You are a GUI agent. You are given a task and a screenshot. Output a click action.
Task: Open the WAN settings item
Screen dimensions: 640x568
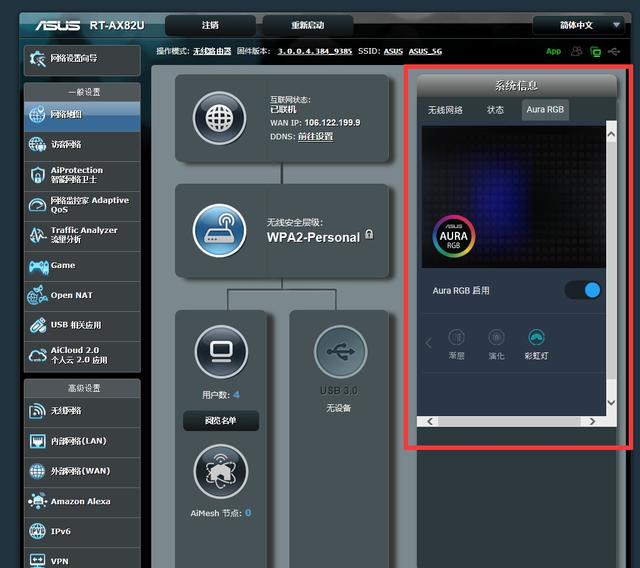click(x=82, y=472)
